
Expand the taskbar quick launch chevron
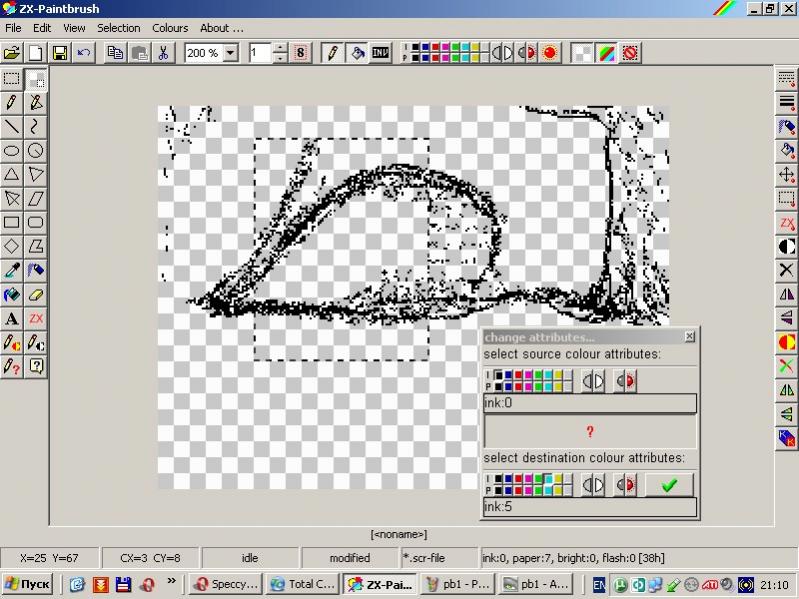pyautogui.click(x=171, y=581)
